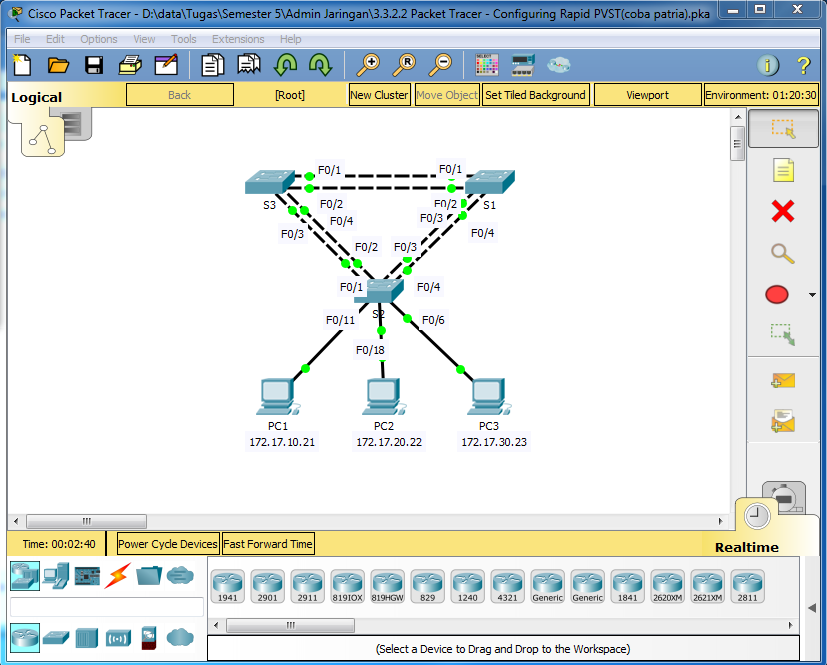Pick the 2911 router
827x665 pixels.
point(307,585)
